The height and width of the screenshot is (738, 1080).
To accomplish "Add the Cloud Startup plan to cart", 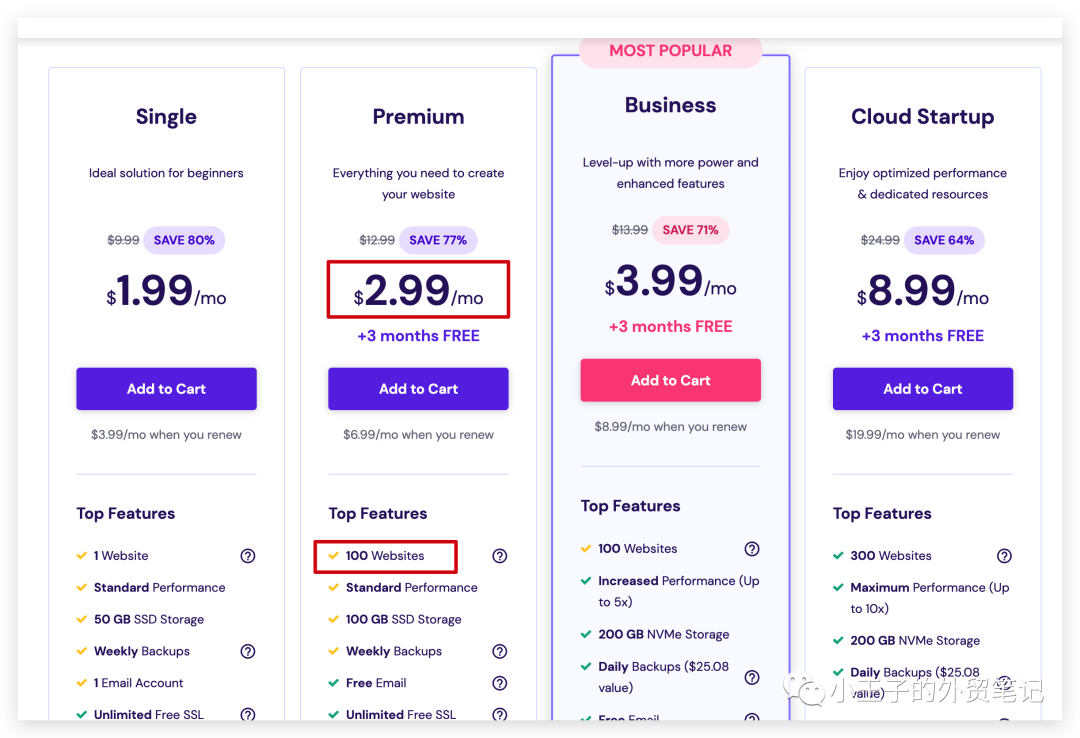I will coord(922,389).
